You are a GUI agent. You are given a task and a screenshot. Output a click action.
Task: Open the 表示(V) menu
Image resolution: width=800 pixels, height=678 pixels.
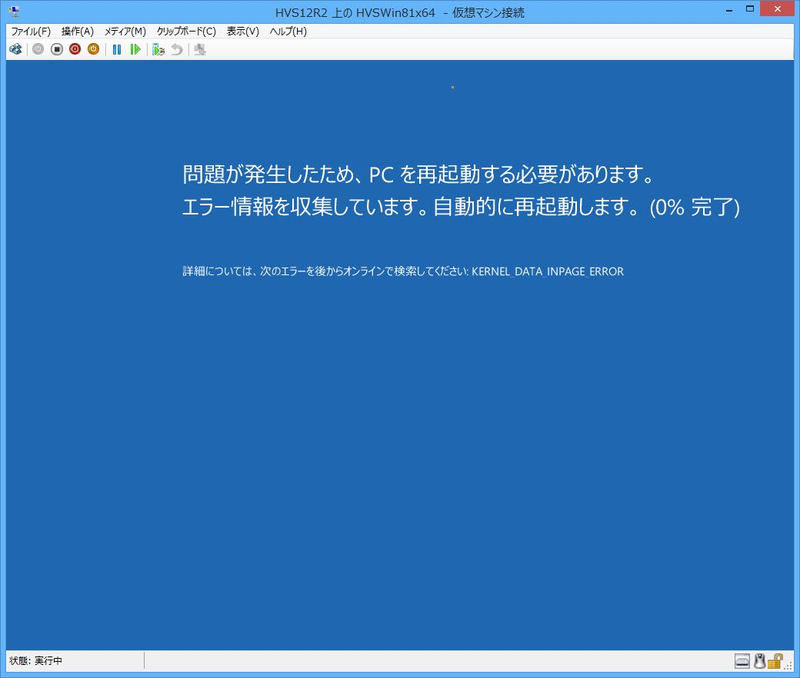click(x=243, y=32)
